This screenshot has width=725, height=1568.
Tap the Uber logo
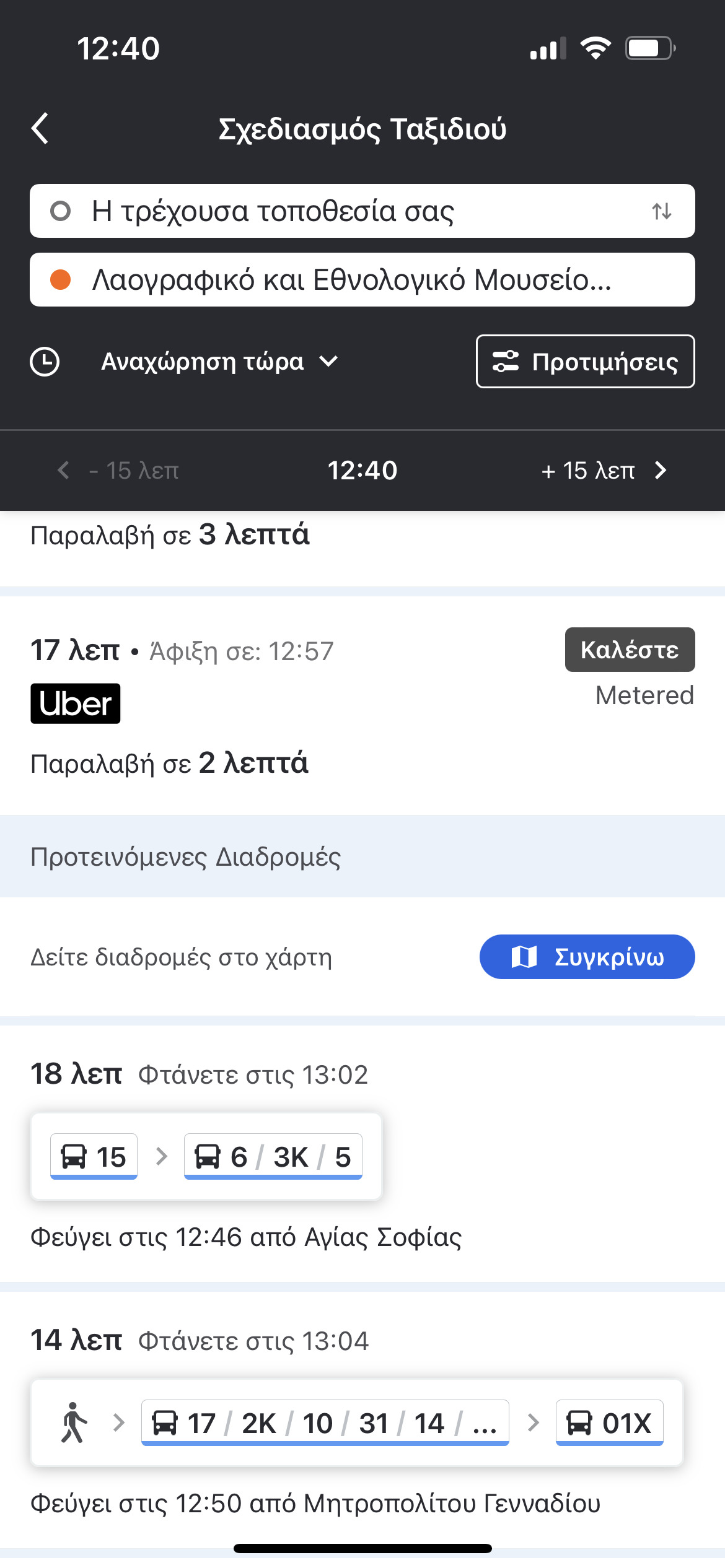(76, 703)
